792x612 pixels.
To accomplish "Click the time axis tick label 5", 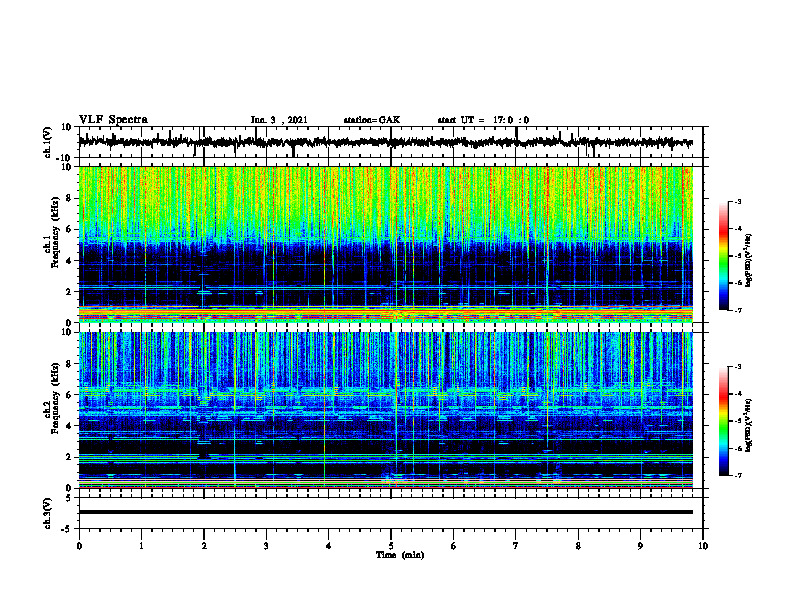I will [x=391, y=546].
